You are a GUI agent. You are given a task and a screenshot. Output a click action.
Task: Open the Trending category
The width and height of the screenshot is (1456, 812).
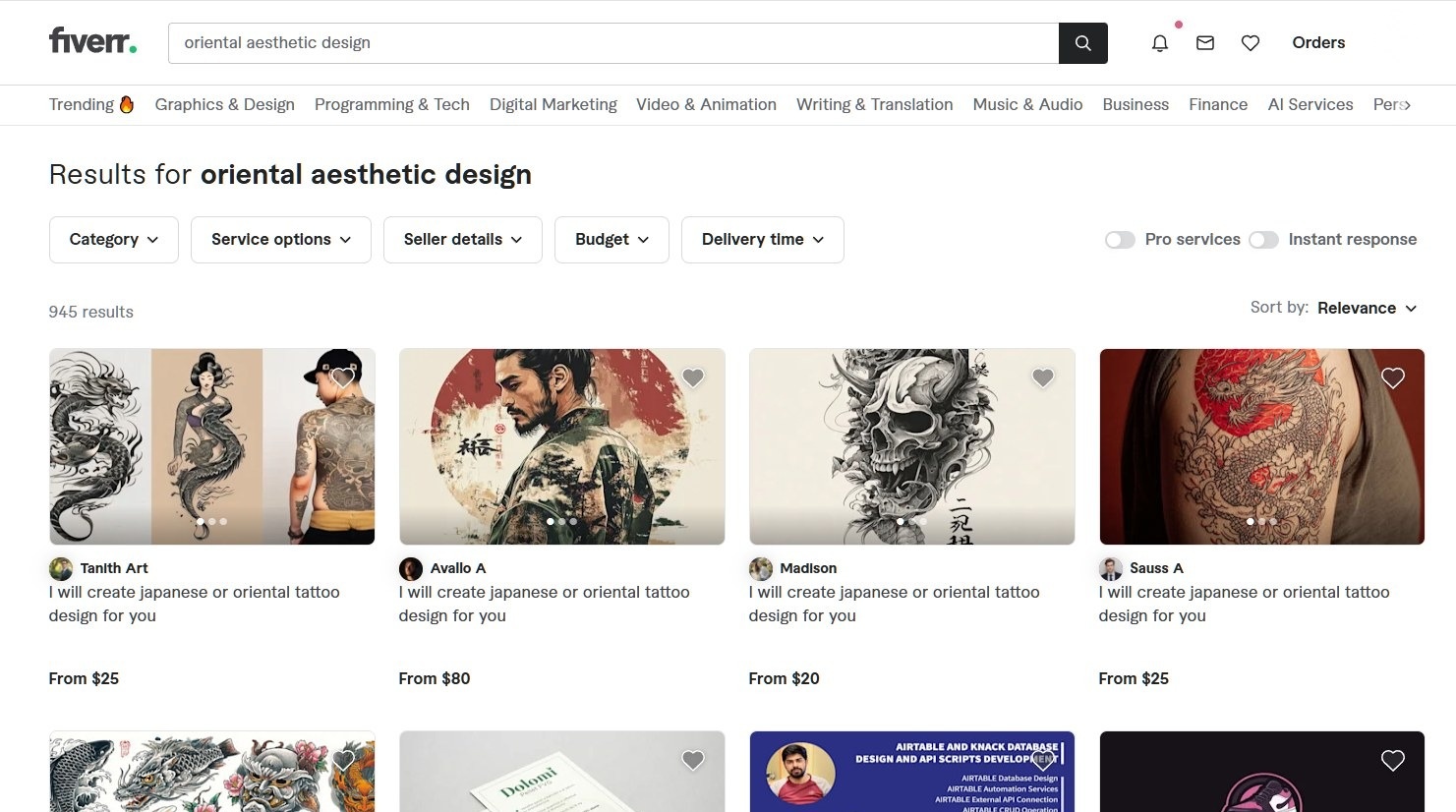click(82, 104)
